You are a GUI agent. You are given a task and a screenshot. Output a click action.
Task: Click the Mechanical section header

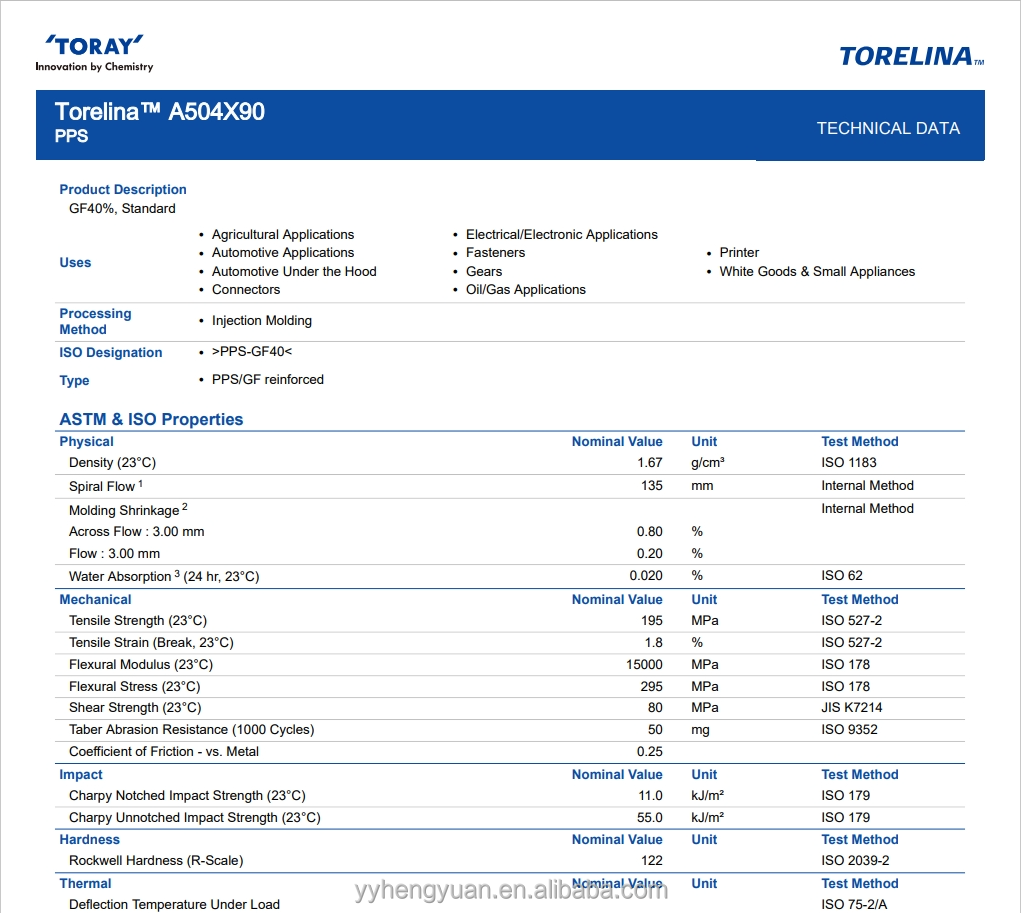[x=95, y=599]
